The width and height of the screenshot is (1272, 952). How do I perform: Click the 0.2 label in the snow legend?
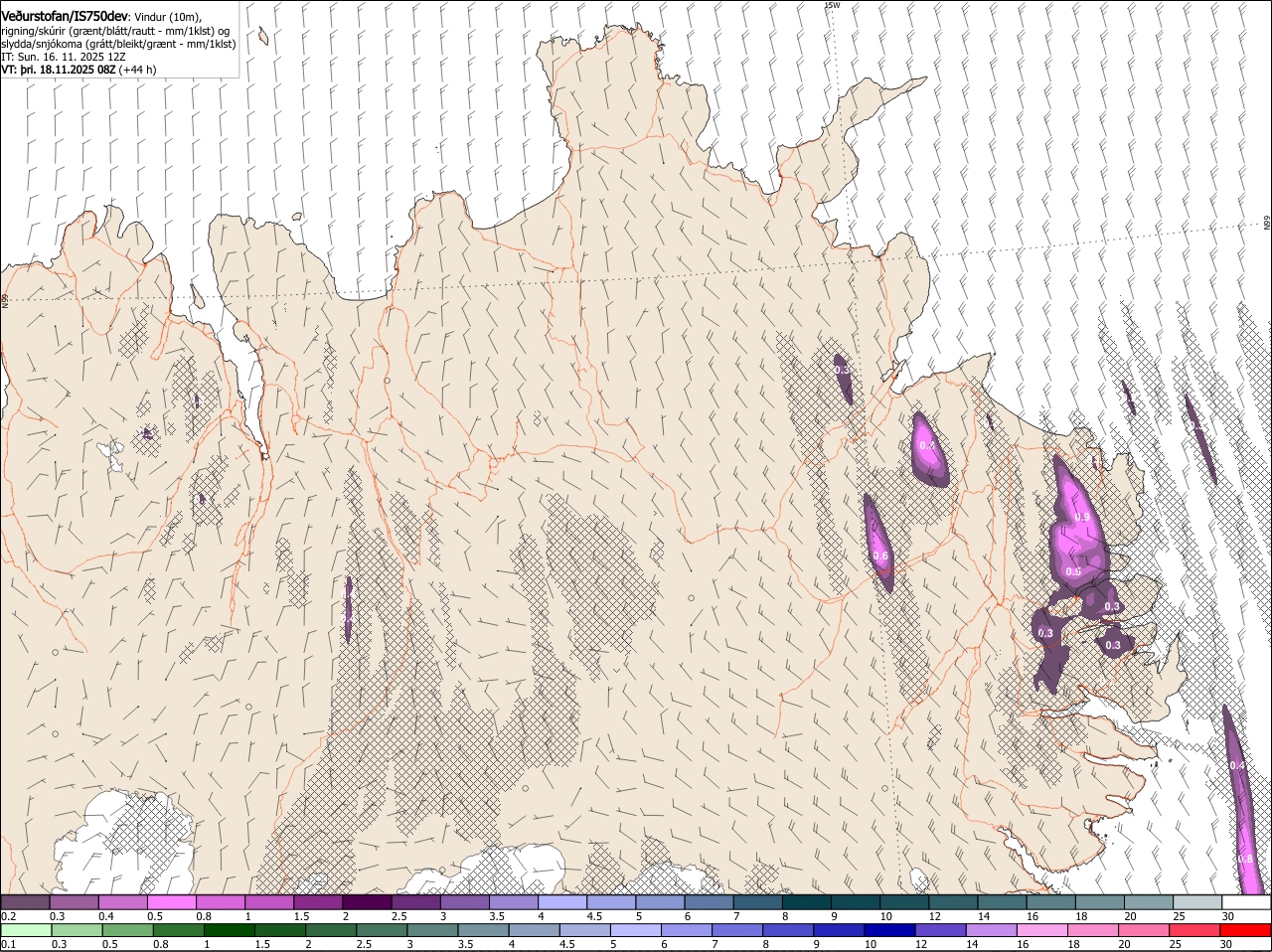coord(8,916)
